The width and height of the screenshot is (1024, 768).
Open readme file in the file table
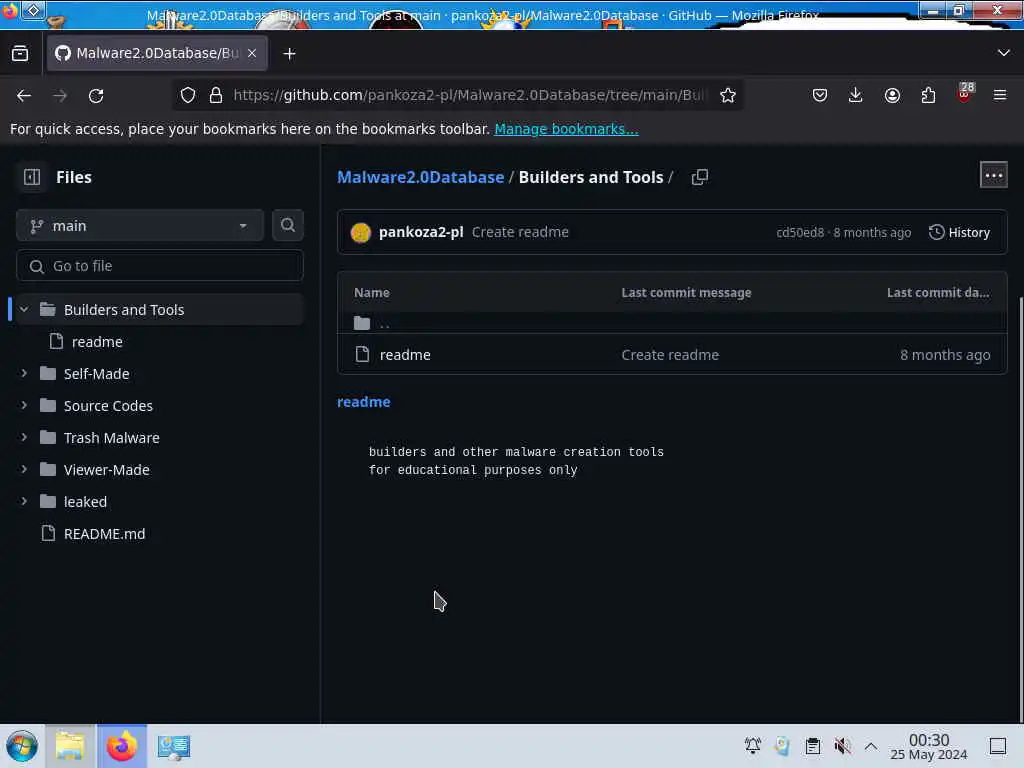click(405, 355)
